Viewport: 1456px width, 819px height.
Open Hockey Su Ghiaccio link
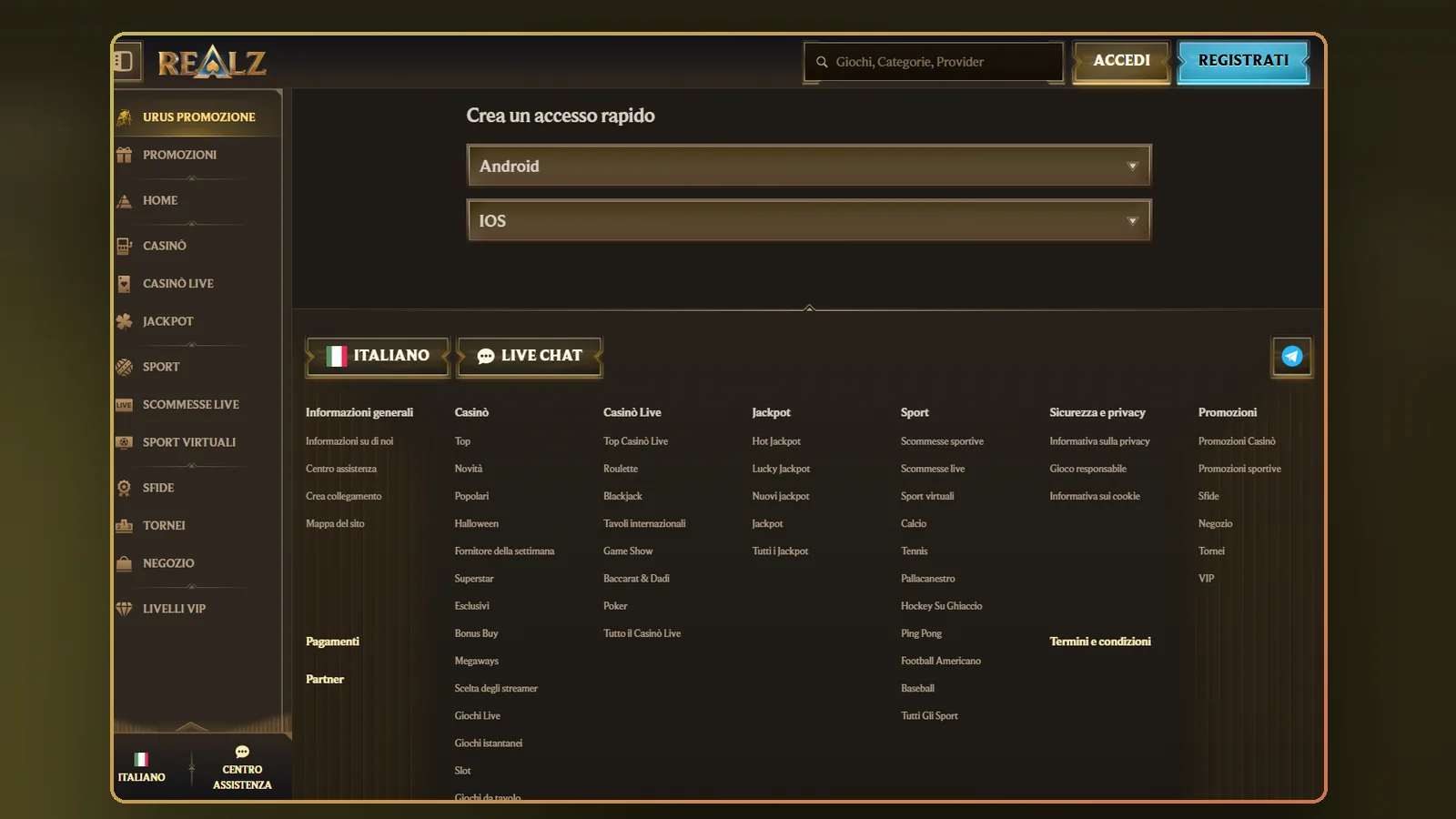click(941, 606)
